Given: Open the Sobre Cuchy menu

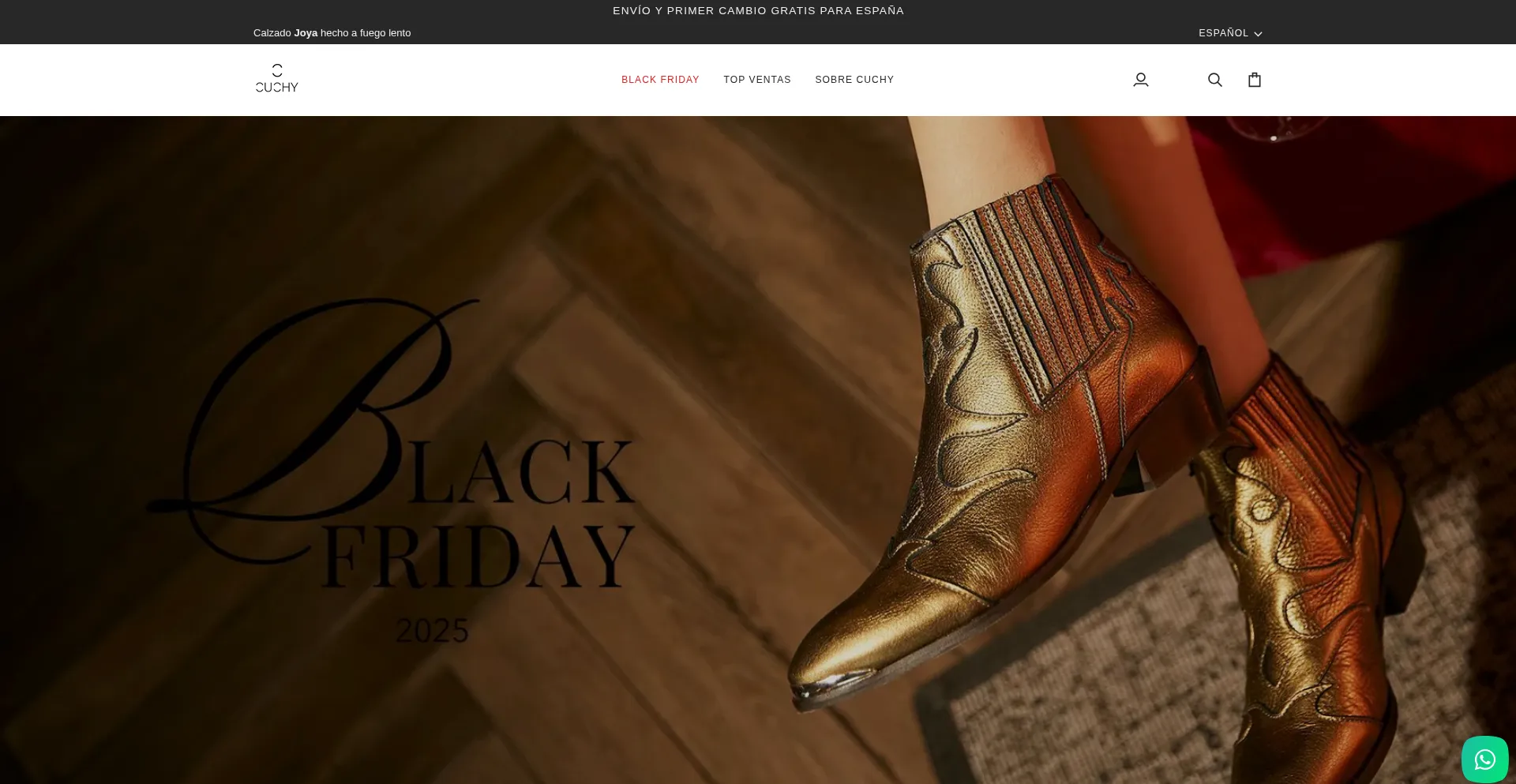Looking at the screenshot, I should click(854, 80).
